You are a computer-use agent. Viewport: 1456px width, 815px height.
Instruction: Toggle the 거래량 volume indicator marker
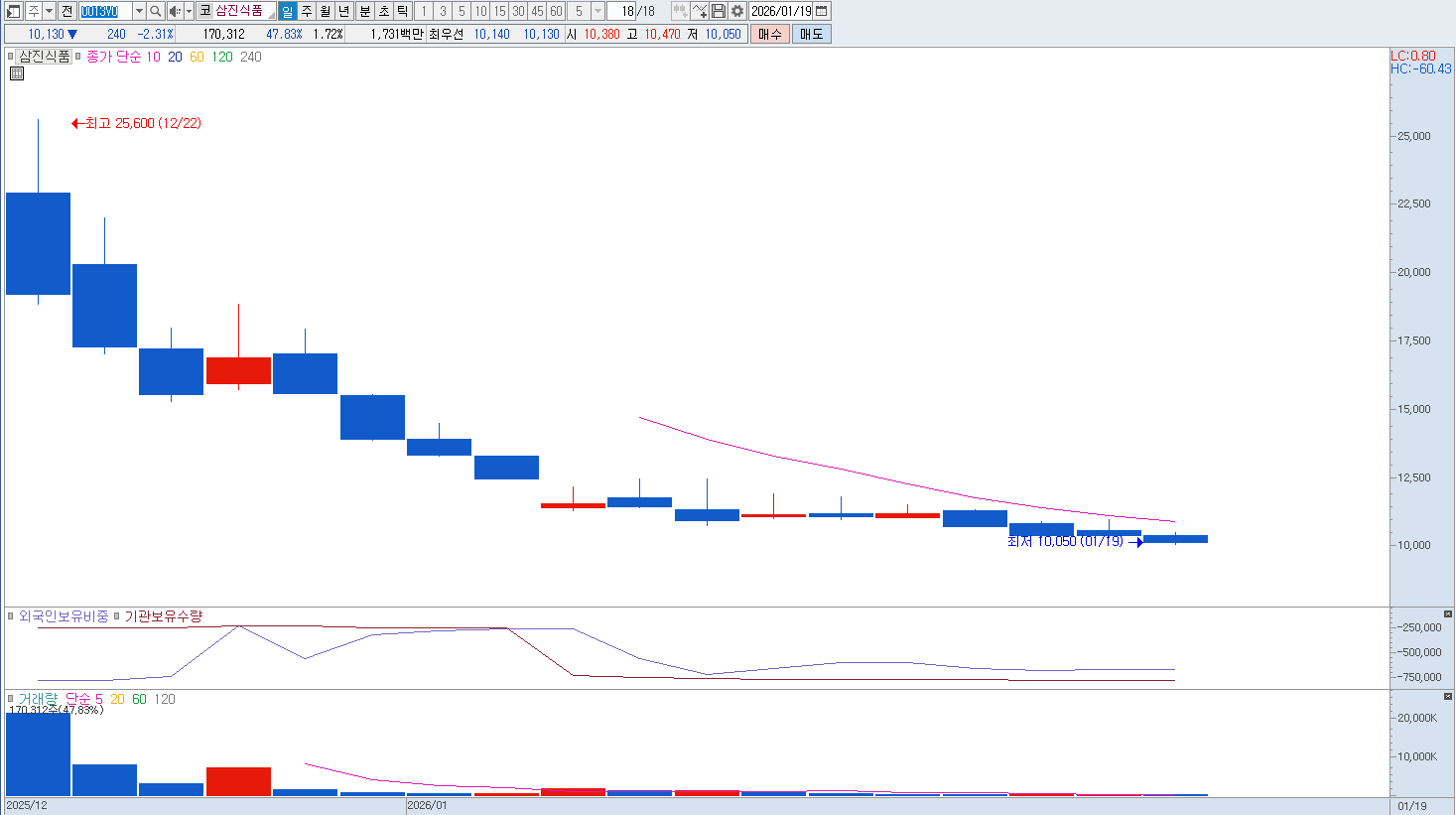tap(11, 699)
